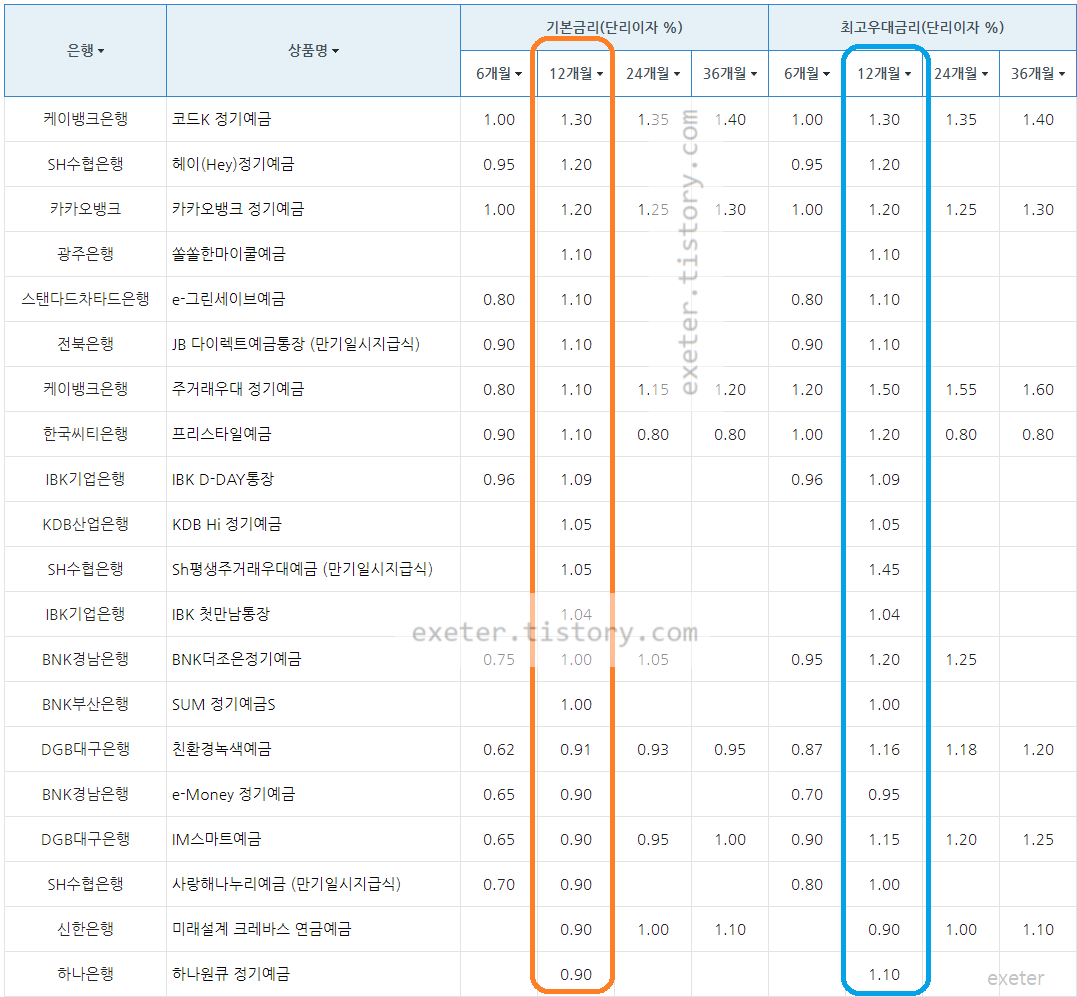Select product KDB Hi 정기예금

(227, 524)
